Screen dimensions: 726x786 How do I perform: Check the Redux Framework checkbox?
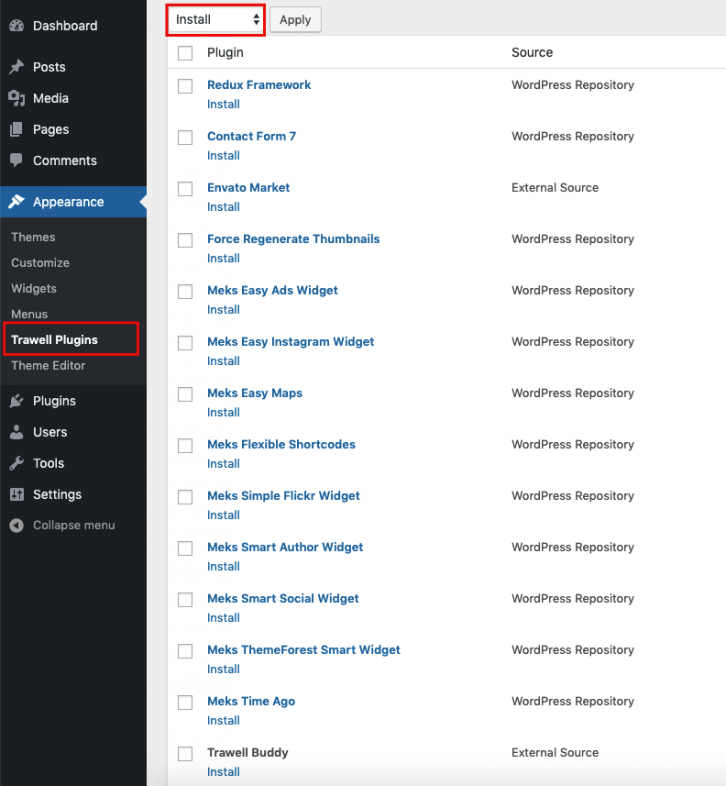tap(185, 86)
